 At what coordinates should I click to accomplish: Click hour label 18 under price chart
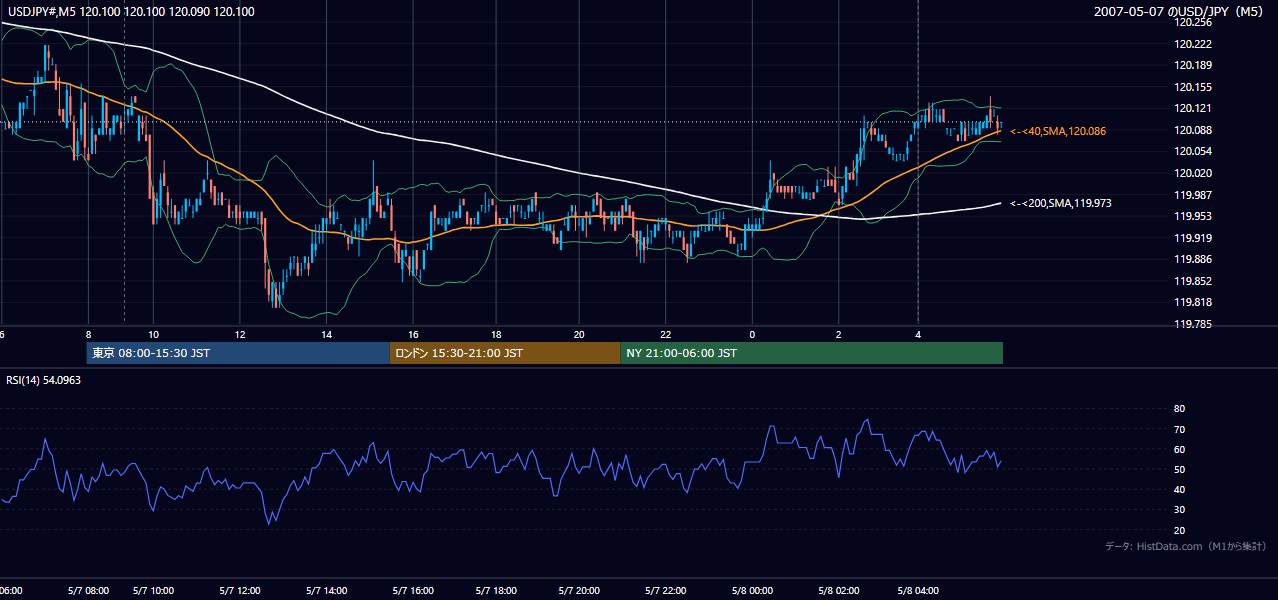pos(496,334)
